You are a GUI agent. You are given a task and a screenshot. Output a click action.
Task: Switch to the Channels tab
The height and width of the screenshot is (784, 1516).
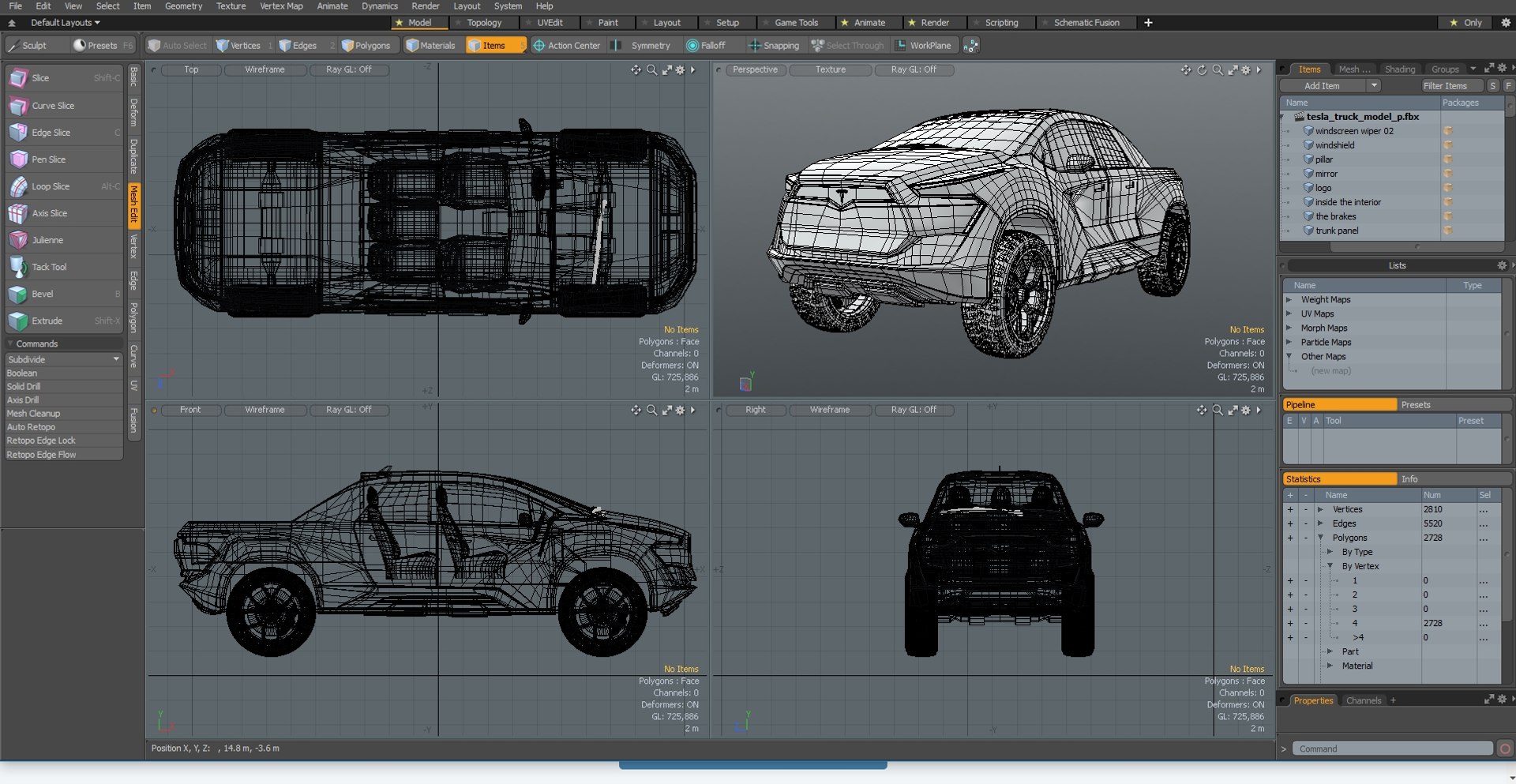tap(1364, 700)
